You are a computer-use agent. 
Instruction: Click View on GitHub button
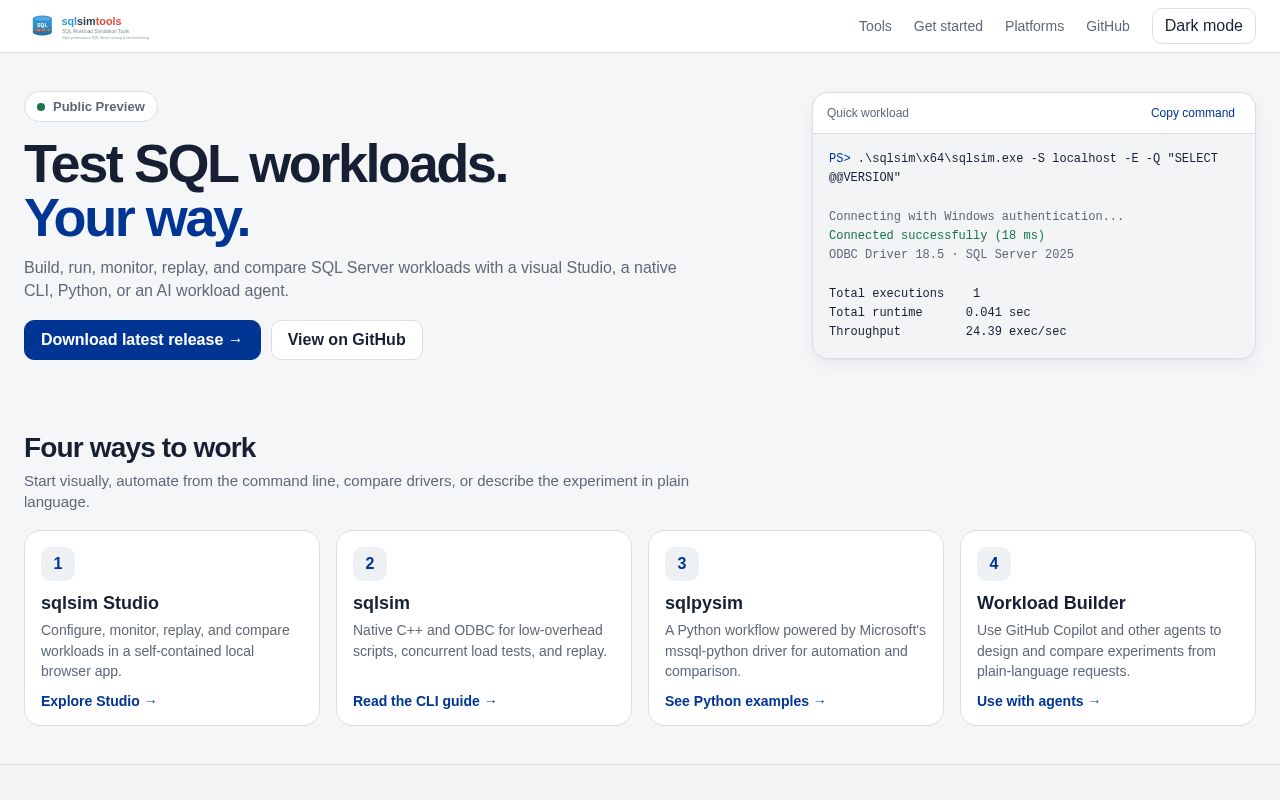347,340
